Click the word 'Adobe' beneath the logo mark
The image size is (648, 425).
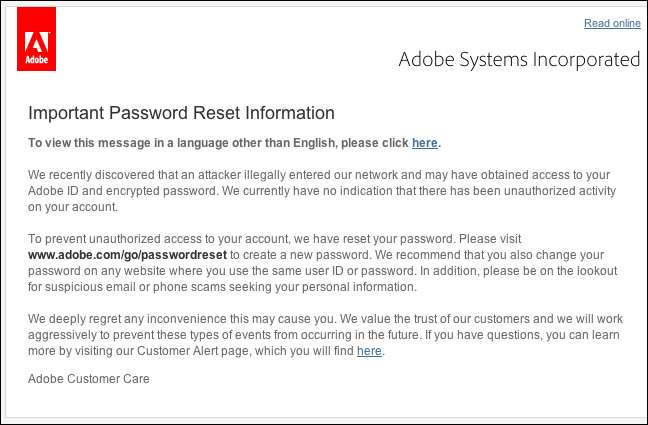pos(37,62)
